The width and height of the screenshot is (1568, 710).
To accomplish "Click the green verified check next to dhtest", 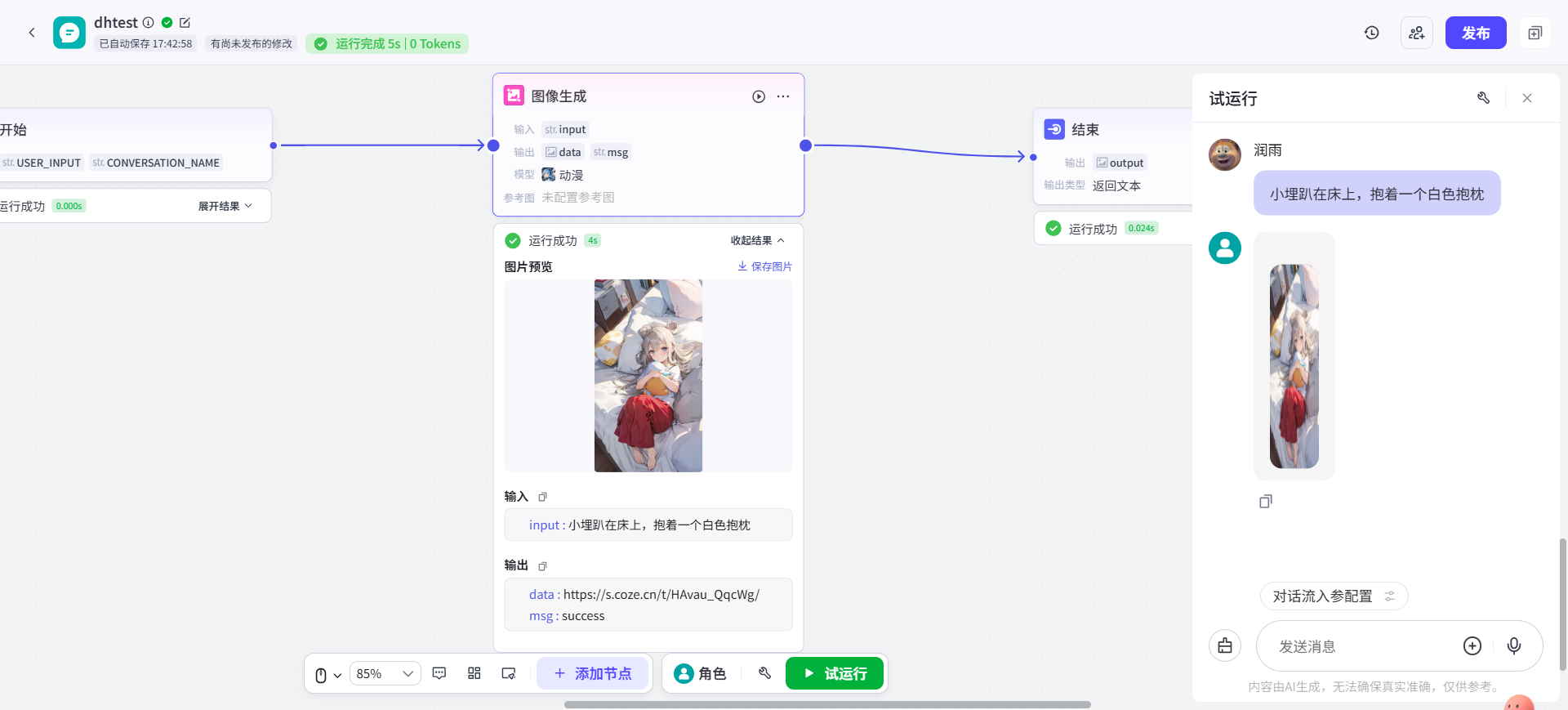I will click(x=167, y=23).
